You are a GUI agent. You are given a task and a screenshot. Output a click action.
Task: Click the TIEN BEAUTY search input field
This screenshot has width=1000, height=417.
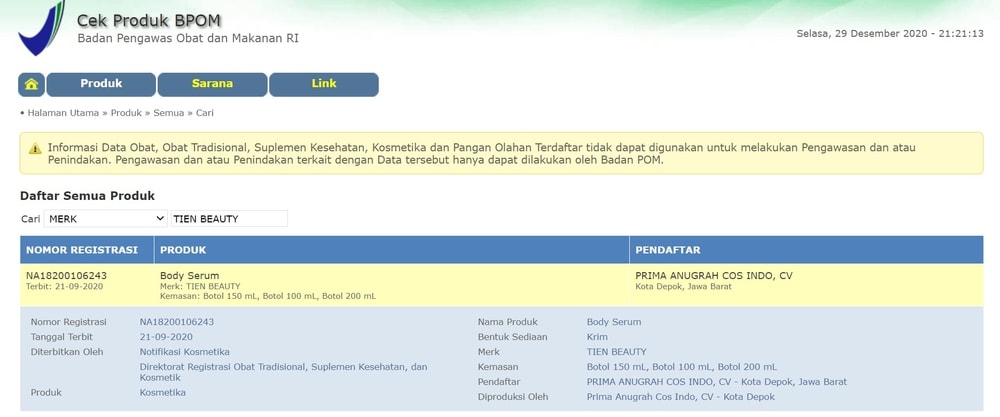pyautogui.click(x=229, y=219)
